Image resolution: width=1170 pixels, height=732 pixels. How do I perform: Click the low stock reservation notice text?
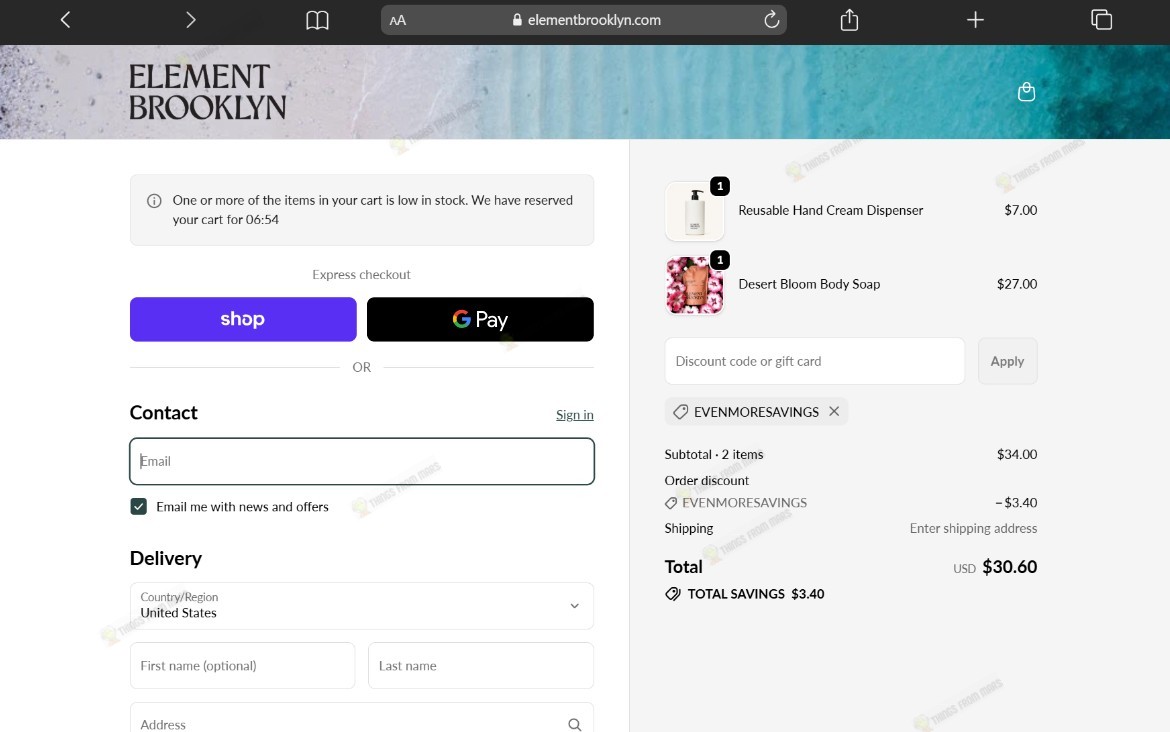tap(372, 210)
